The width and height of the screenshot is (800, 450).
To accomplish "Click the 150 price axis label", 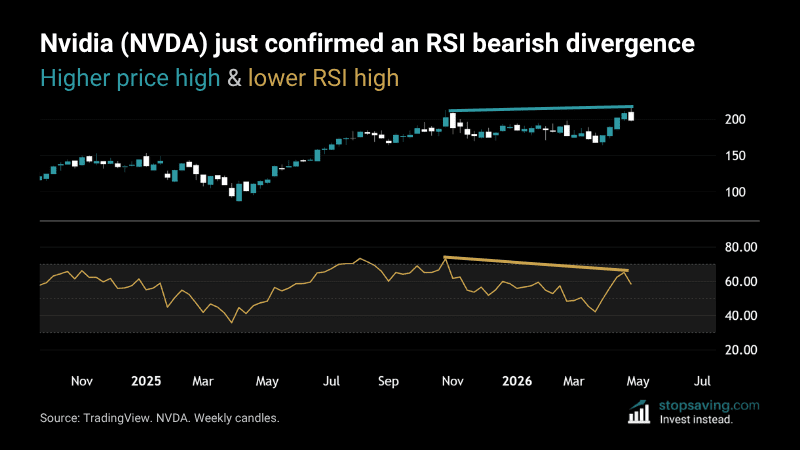I will [735, 156].
